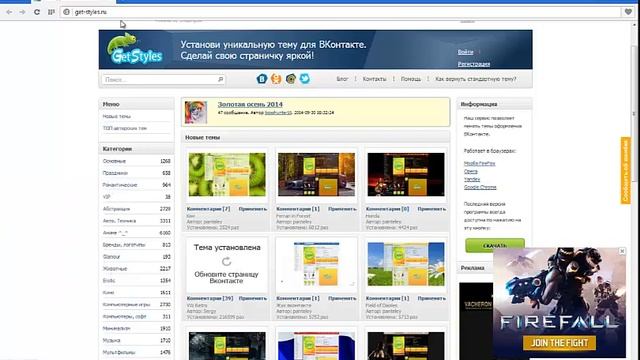Open the Золотая осень 2014 topic link
The height and width of the screenshot is (360, 640).
tap(250, 104)
